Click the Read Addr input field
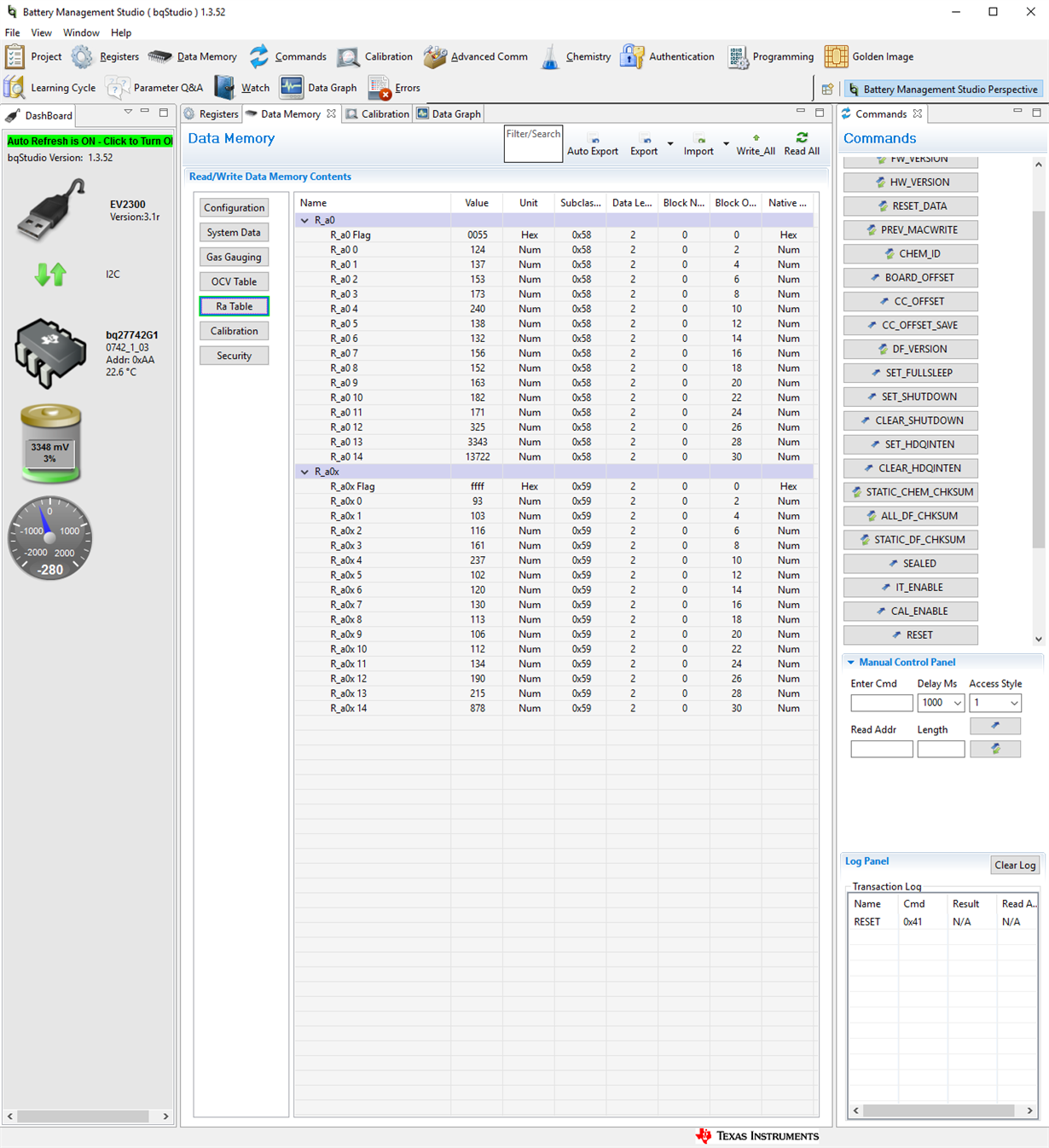This screenshot has width=1049, height=1148. 882,749
